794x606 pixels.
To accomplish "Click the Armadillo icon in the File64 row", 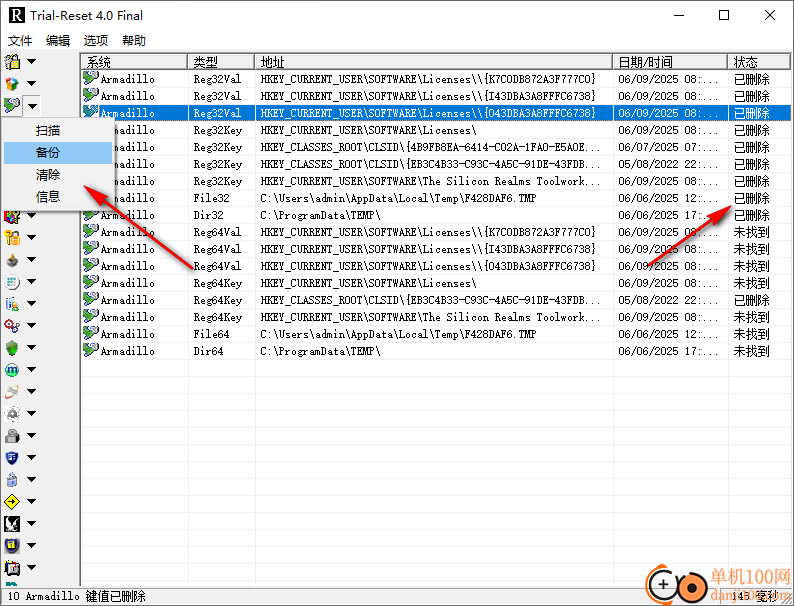I will pyautogui.click(x=91, y=333).
